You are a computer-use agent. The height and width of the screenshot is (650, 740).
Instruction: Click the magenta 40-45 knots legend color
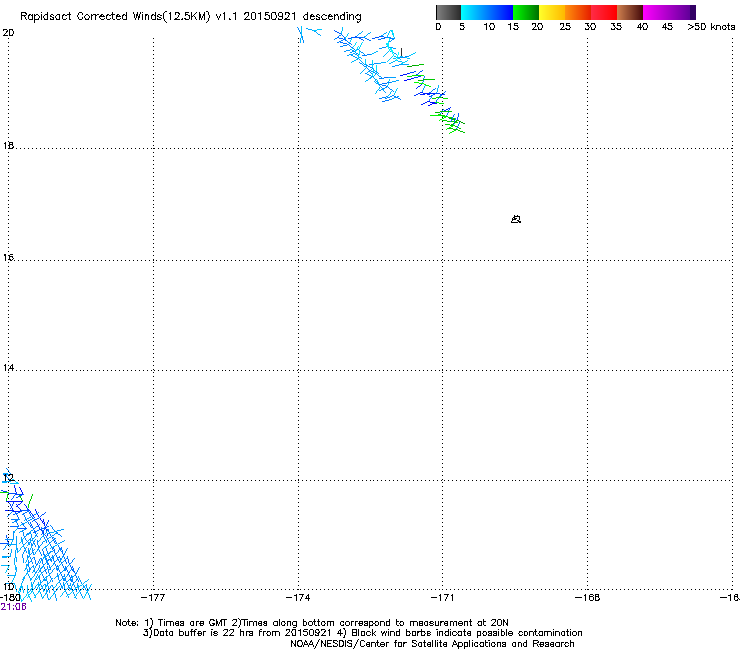point(656,12)
